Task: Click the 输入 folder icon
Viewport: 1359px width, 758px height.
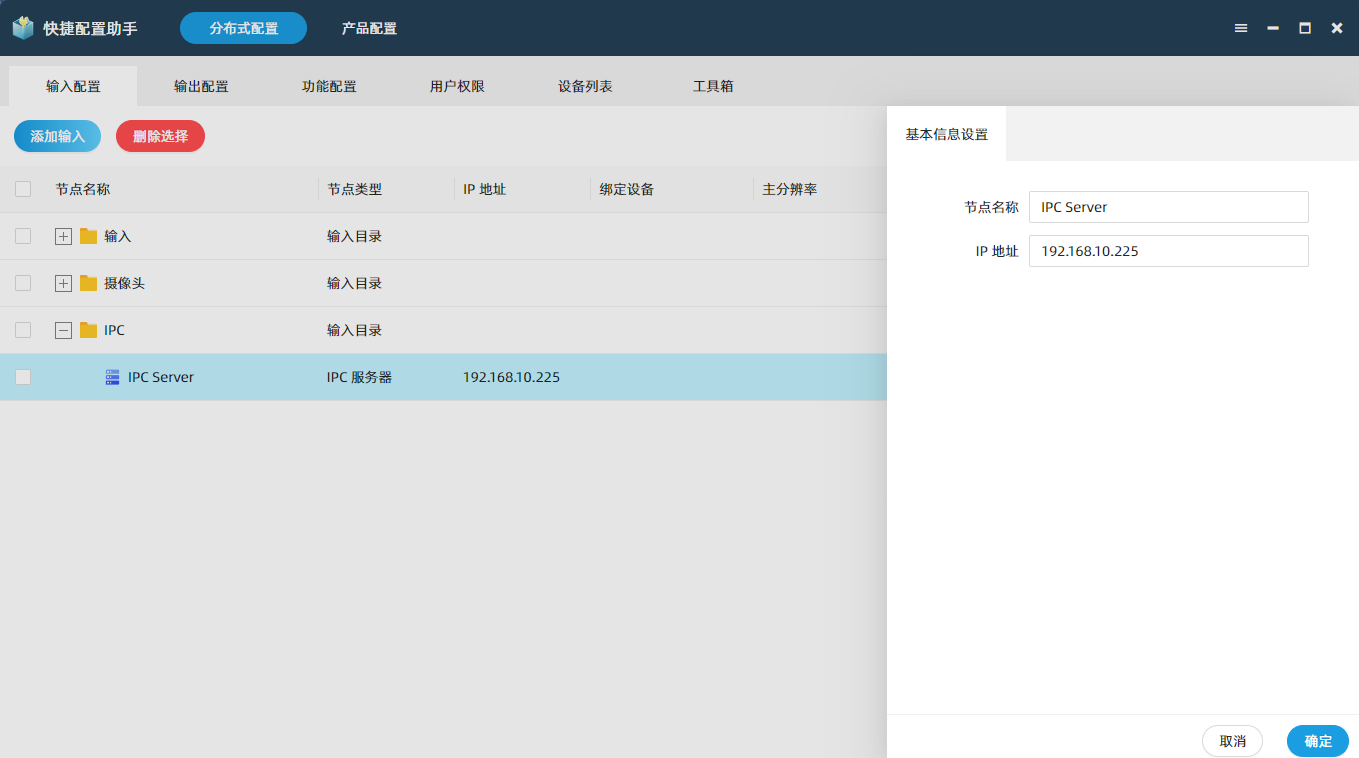Action: [89, 236]
